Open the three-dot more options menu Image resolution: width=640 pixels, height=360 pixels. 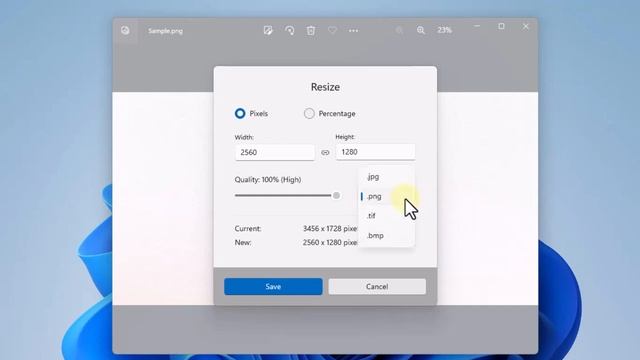pos(353,31)
